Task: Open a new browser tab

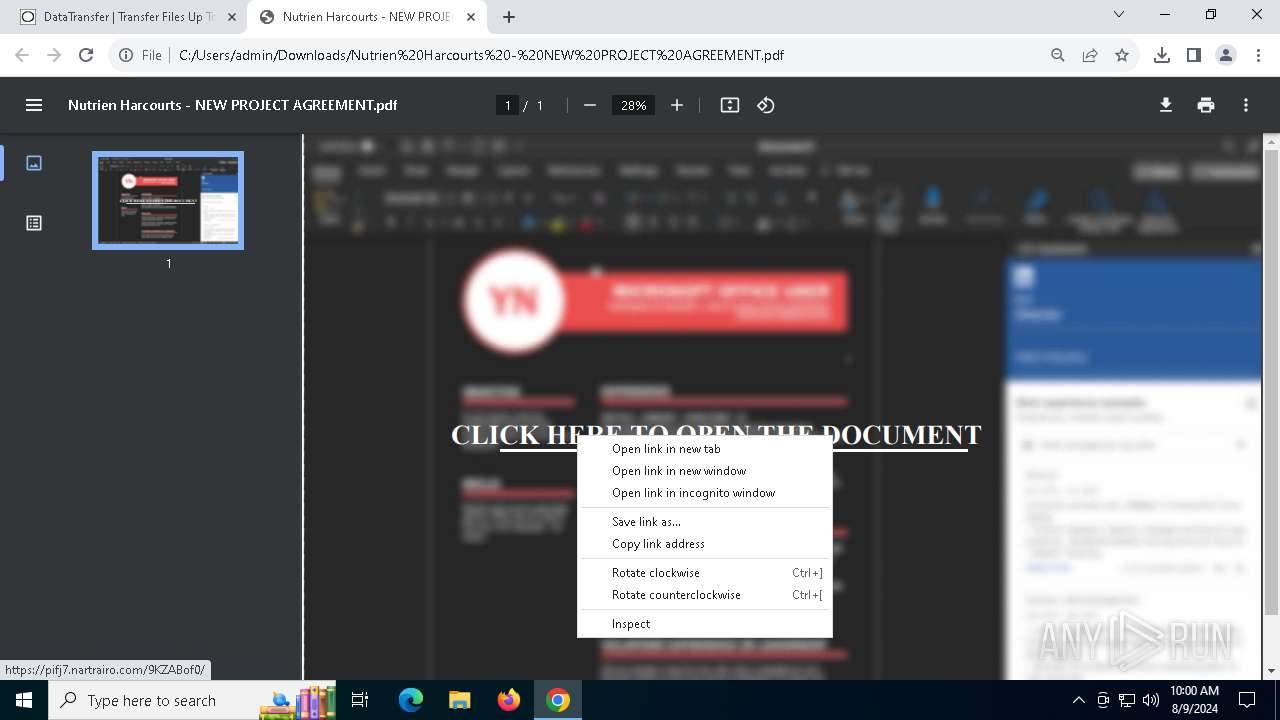Action: (x=509, y=17)
